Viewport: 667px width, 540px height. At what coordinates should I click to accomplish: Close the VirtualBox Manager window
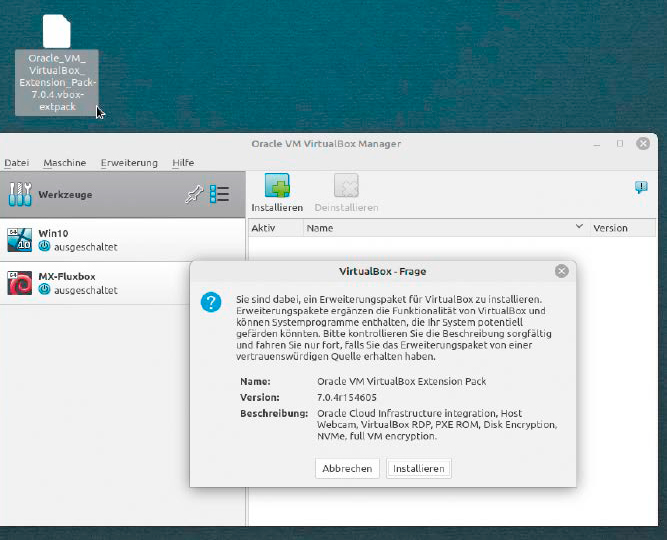click(x=643, y=143)
